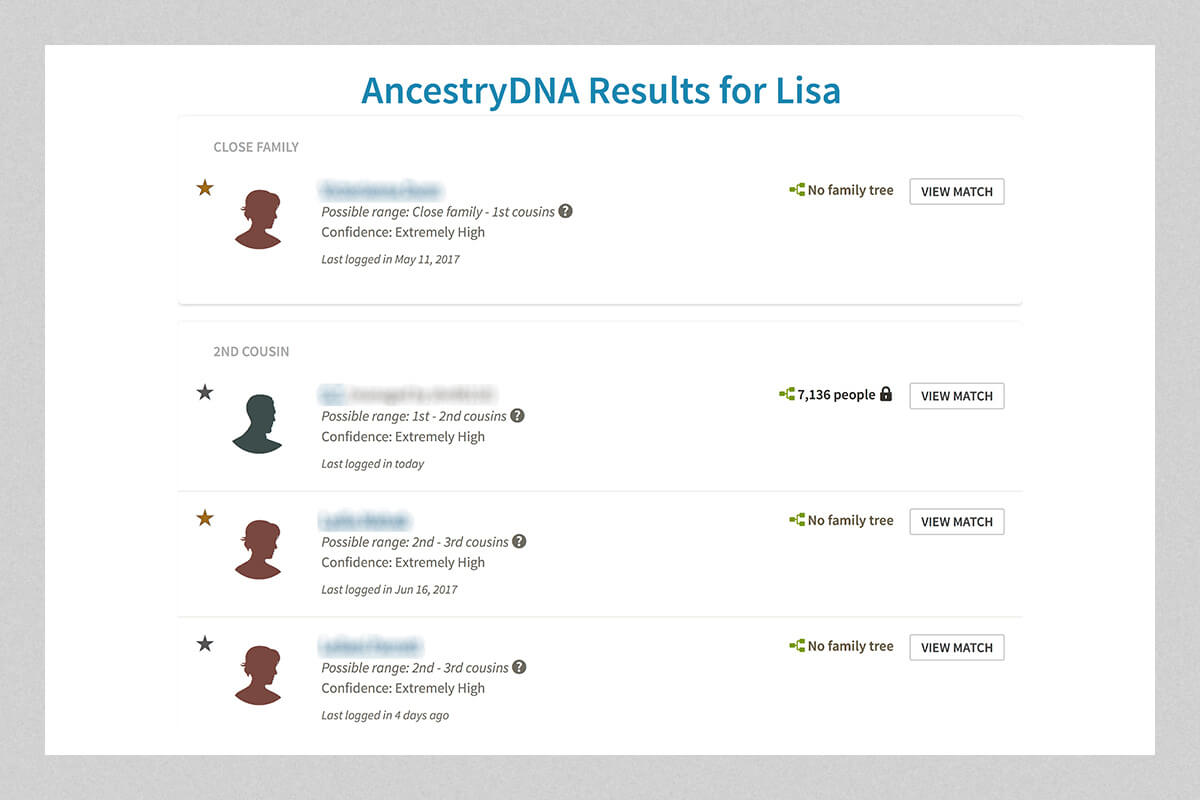Click the help icon next to Close family range
The width and height of the screenshot is (1200, 800).
click(x=566, y=211)
